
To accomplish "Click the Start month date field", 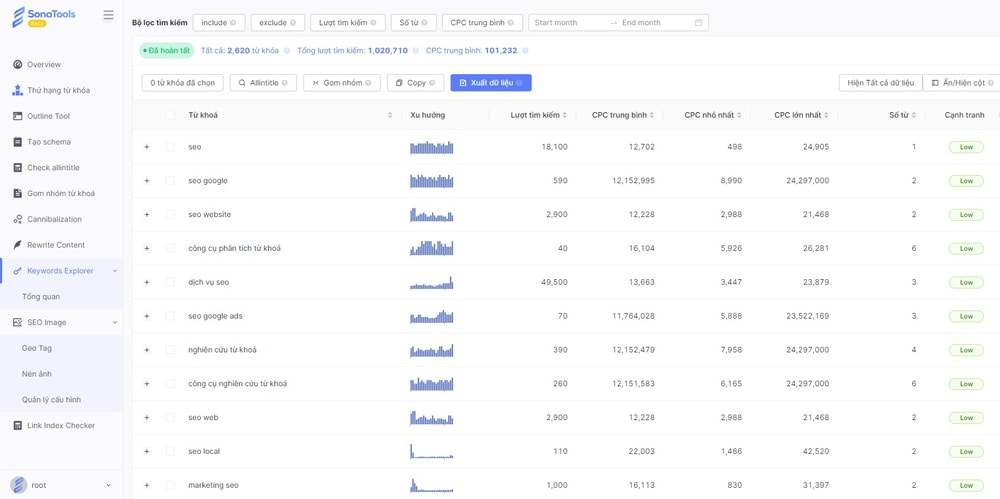I will tap(566, 22).
